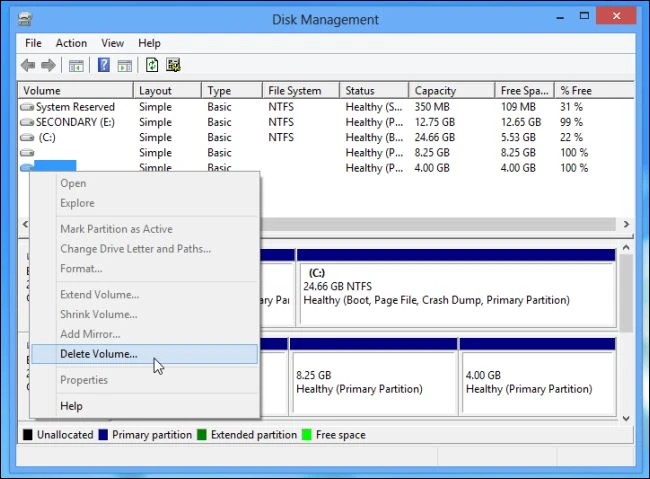The height and width of the screenshot is (479, 650).
Task: Select Help in the context menu
Action: coord(71,406)
